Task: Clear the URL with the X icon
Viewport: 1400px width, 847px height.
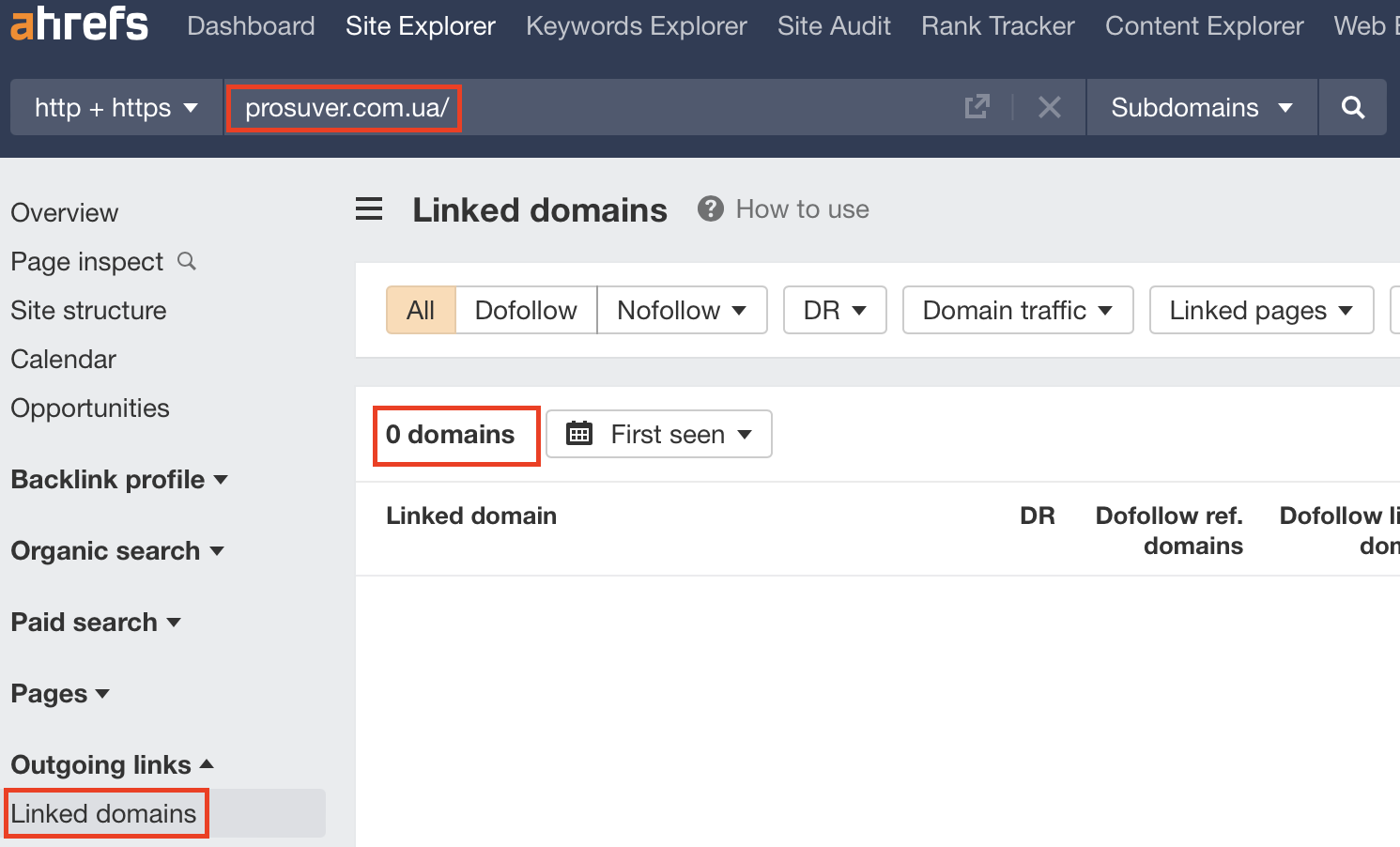Action: tap(1049, 107)
